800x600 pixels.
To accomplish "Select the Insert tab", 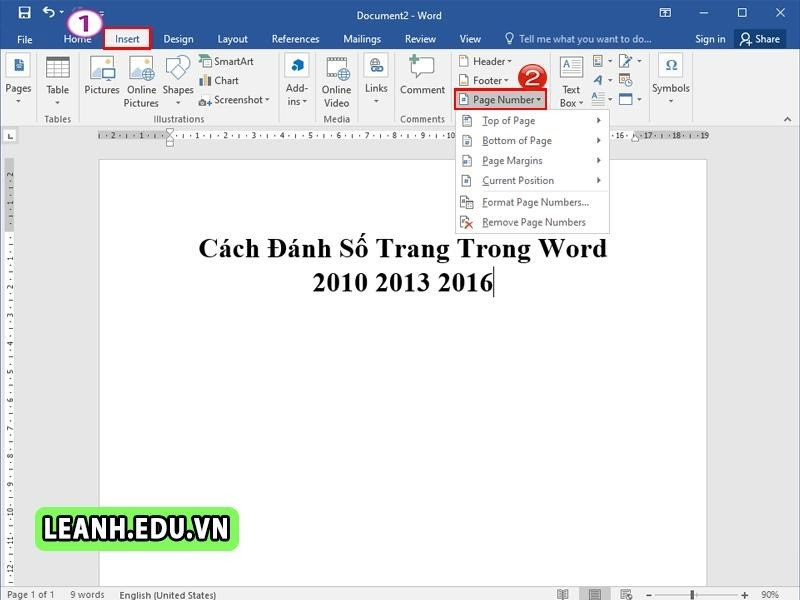I will tap(127, 39).
